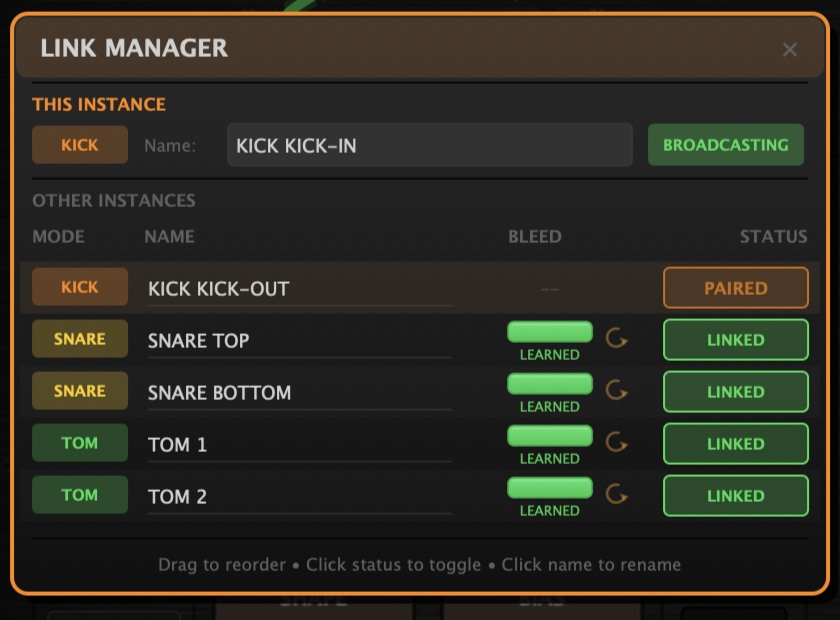Screen dimensions: 840x620
Task: Click the LINKED button for TOM 2
Action: click(735, 495)
